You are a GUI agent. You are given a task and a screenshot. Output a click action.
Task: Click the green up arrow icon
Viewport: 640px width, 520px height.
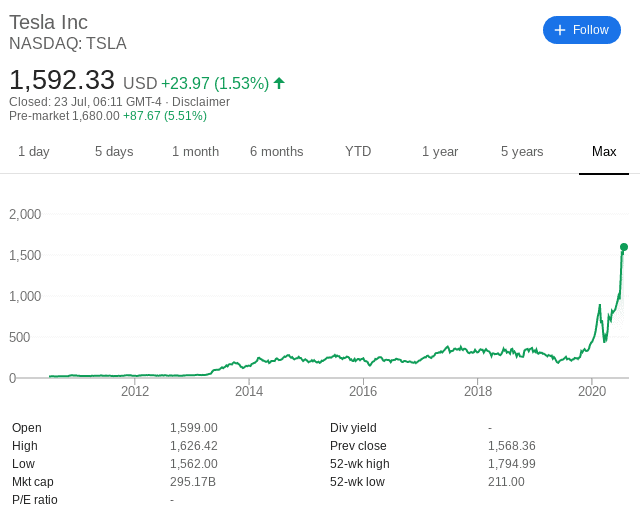(x=279, y=83)
